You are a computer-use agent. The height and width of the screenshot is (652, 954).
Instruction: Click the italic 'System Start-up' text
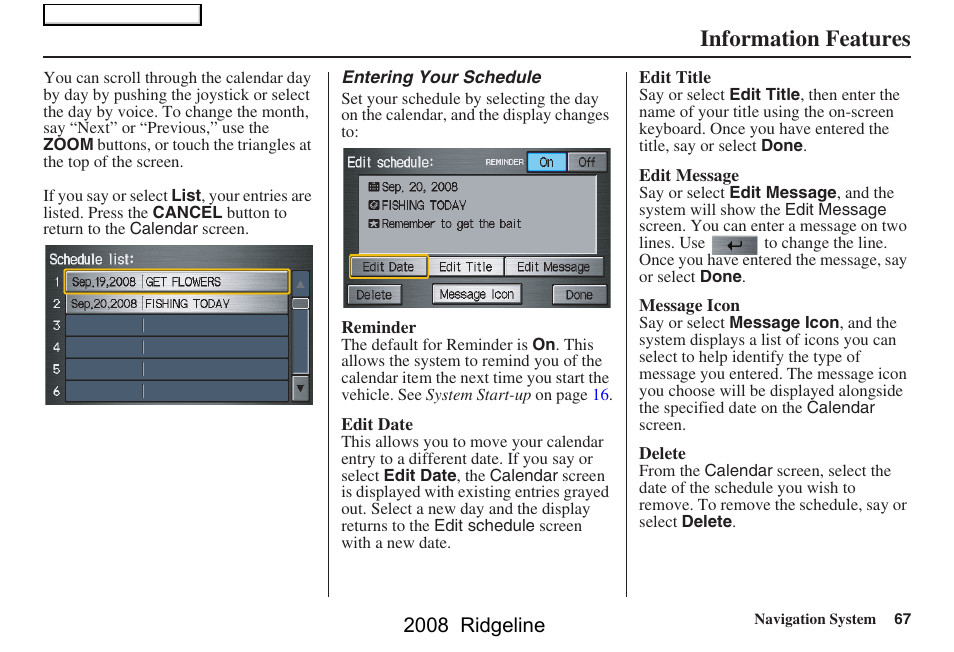point(478,395)
